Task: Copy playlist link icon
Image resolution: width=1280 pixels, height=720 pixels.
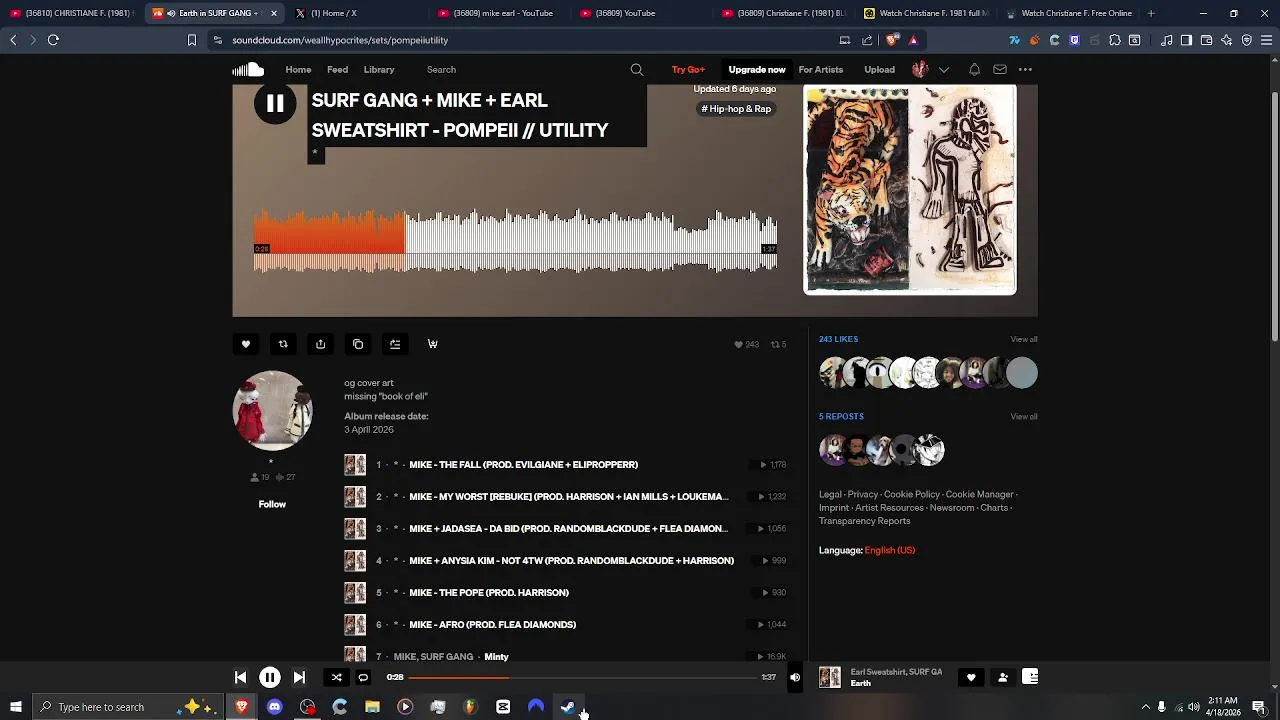Action: (x=358, y=344)
